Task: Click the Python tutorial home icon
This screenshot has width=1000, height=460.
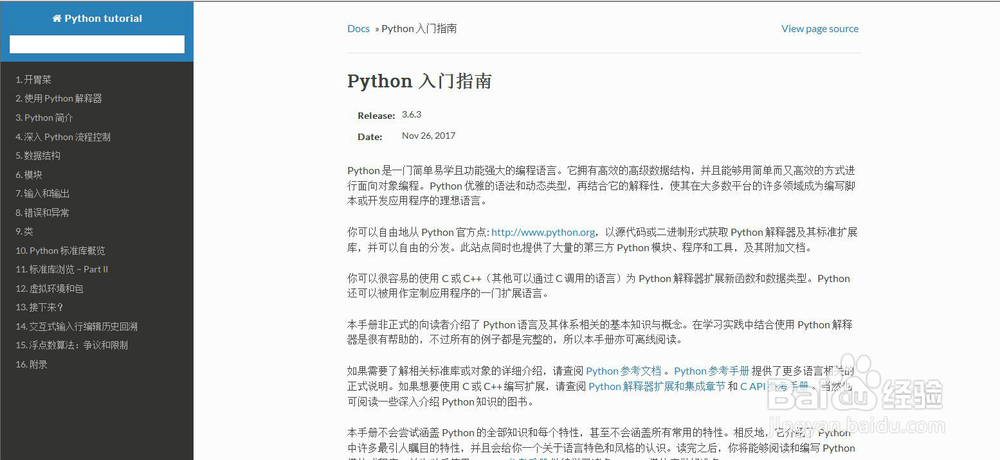Action: pyautogui.click(x=57, y=19)
